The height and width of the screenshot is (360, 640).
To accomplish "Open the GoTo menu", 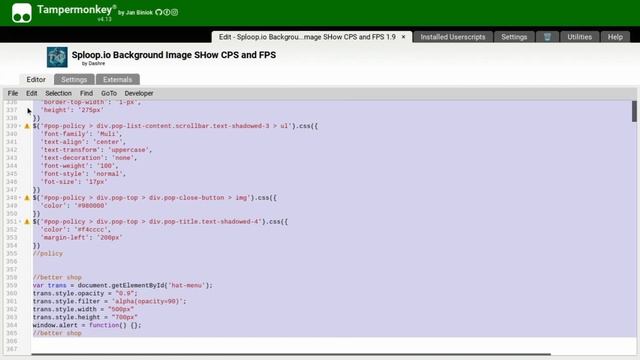I will click(x=109, y=93).
